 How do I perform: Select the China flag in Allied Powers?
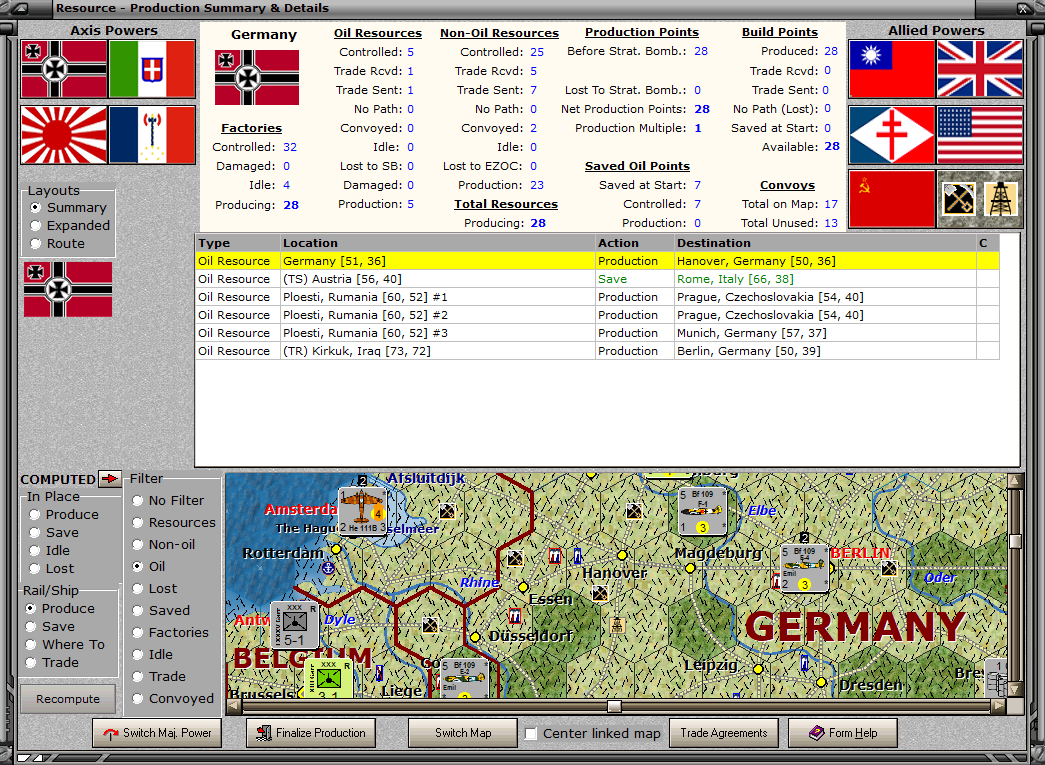(892, 69)
